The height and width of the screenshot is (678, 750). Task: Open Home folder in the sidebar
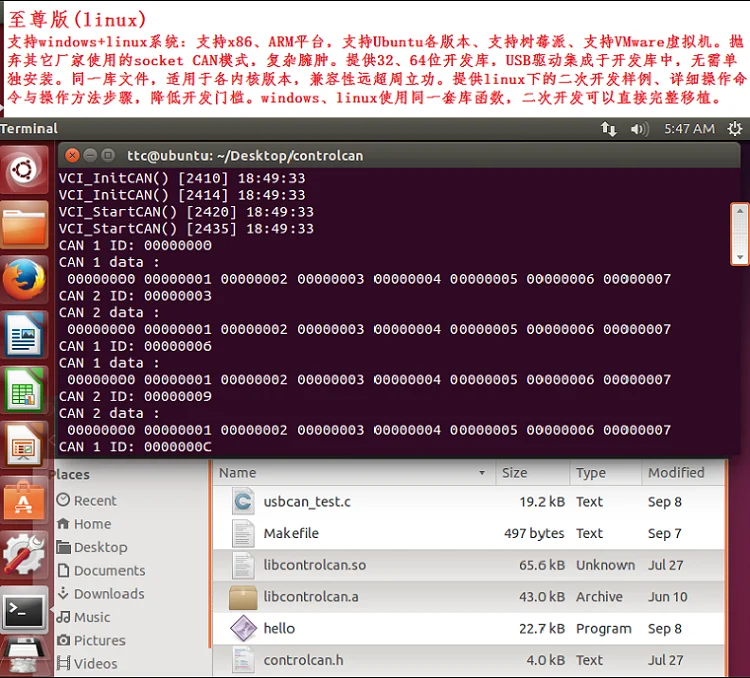(x=92, y=524)
